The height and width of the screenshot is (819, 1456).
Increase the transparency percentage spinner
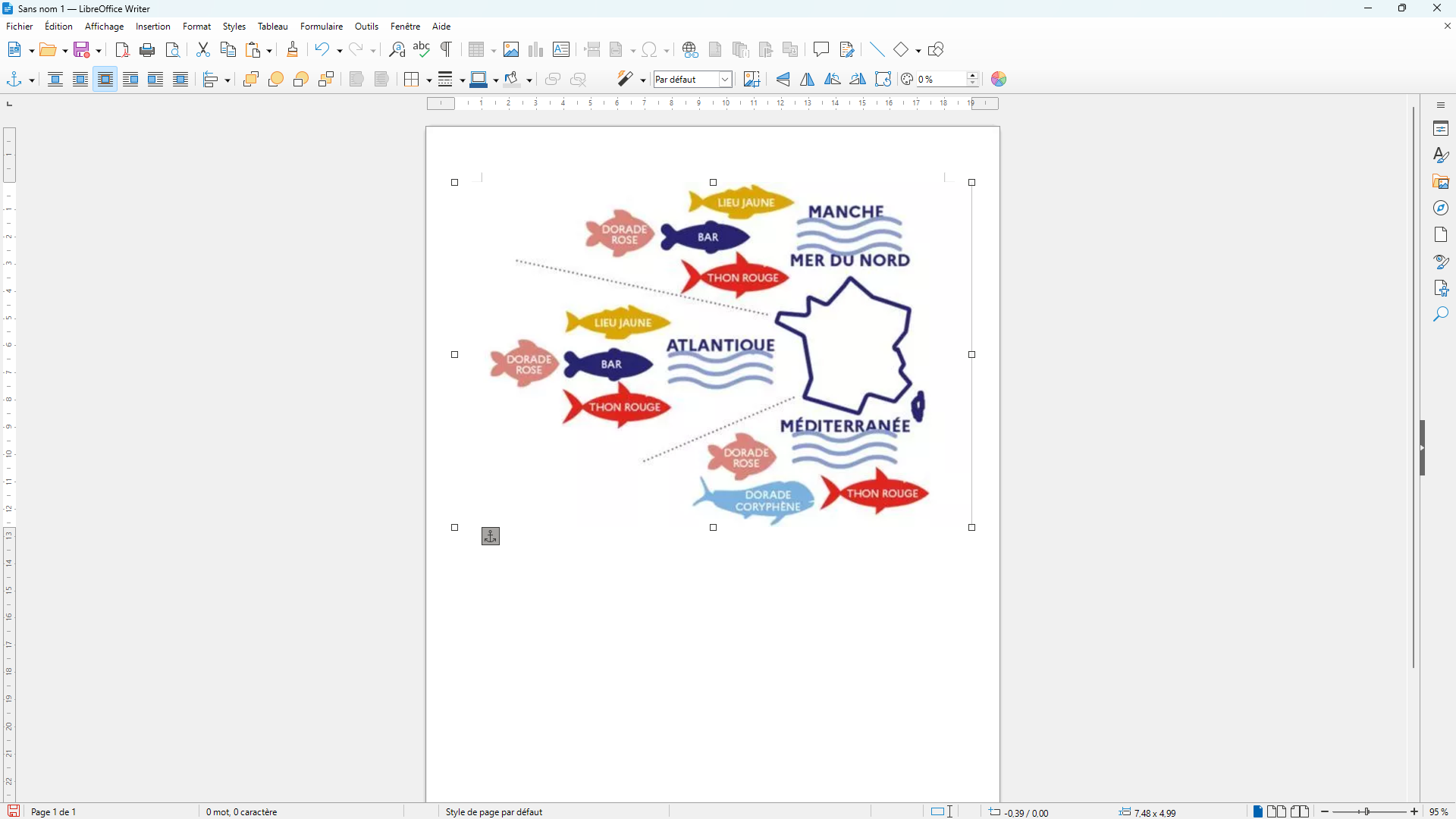point(973,76)
